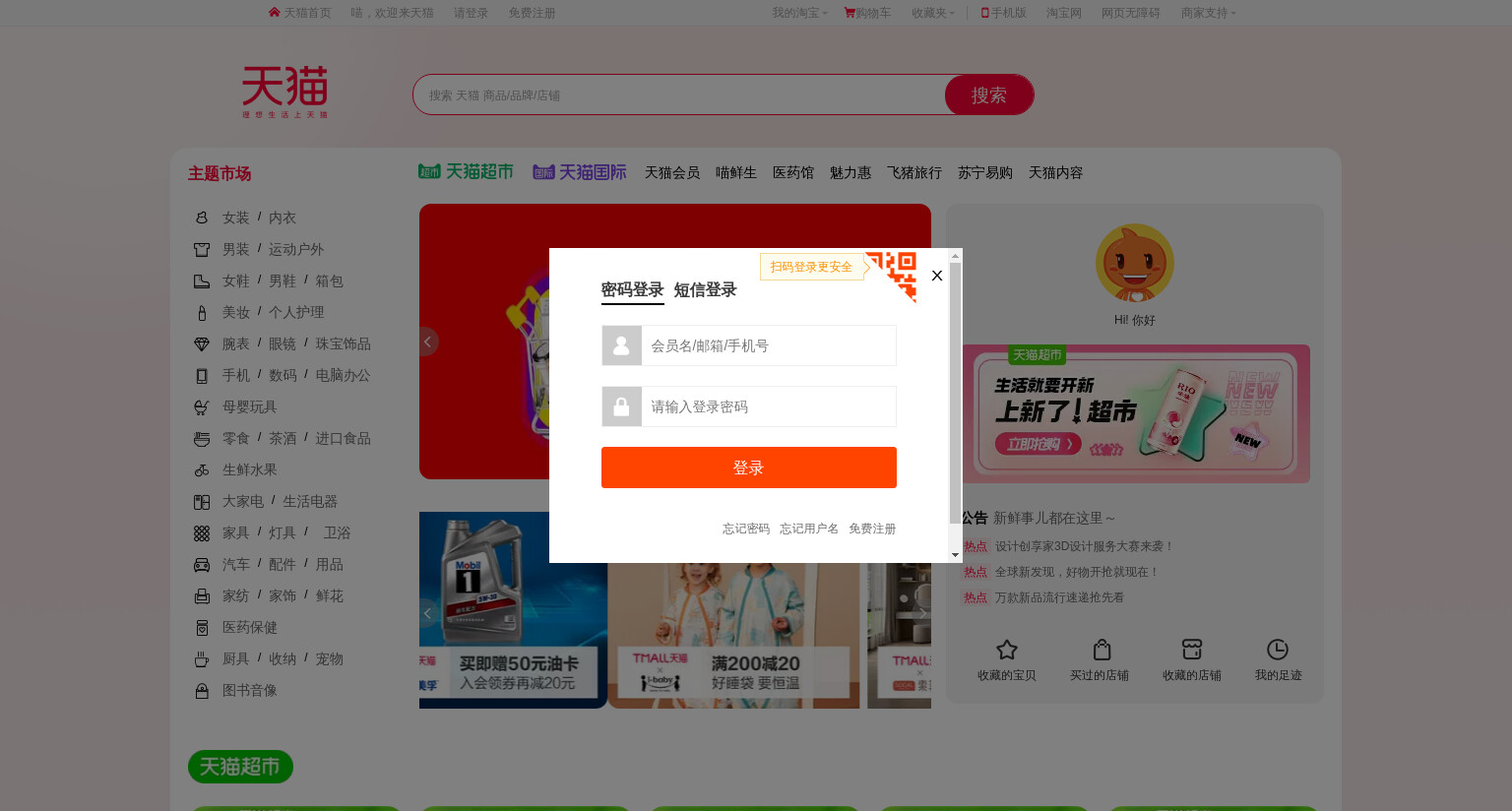Viewport: 1512px width, 811px height.
Task: Select the 密码登录 tab
Action: tap(632, 290)
